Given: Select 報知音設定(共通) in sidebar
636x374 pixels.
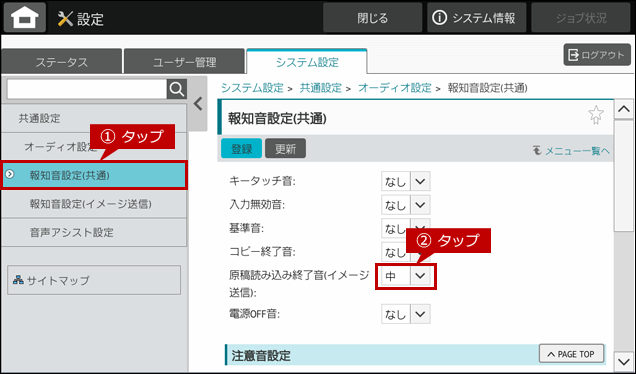Looking at the screenshot, I should tap(94, 175).
